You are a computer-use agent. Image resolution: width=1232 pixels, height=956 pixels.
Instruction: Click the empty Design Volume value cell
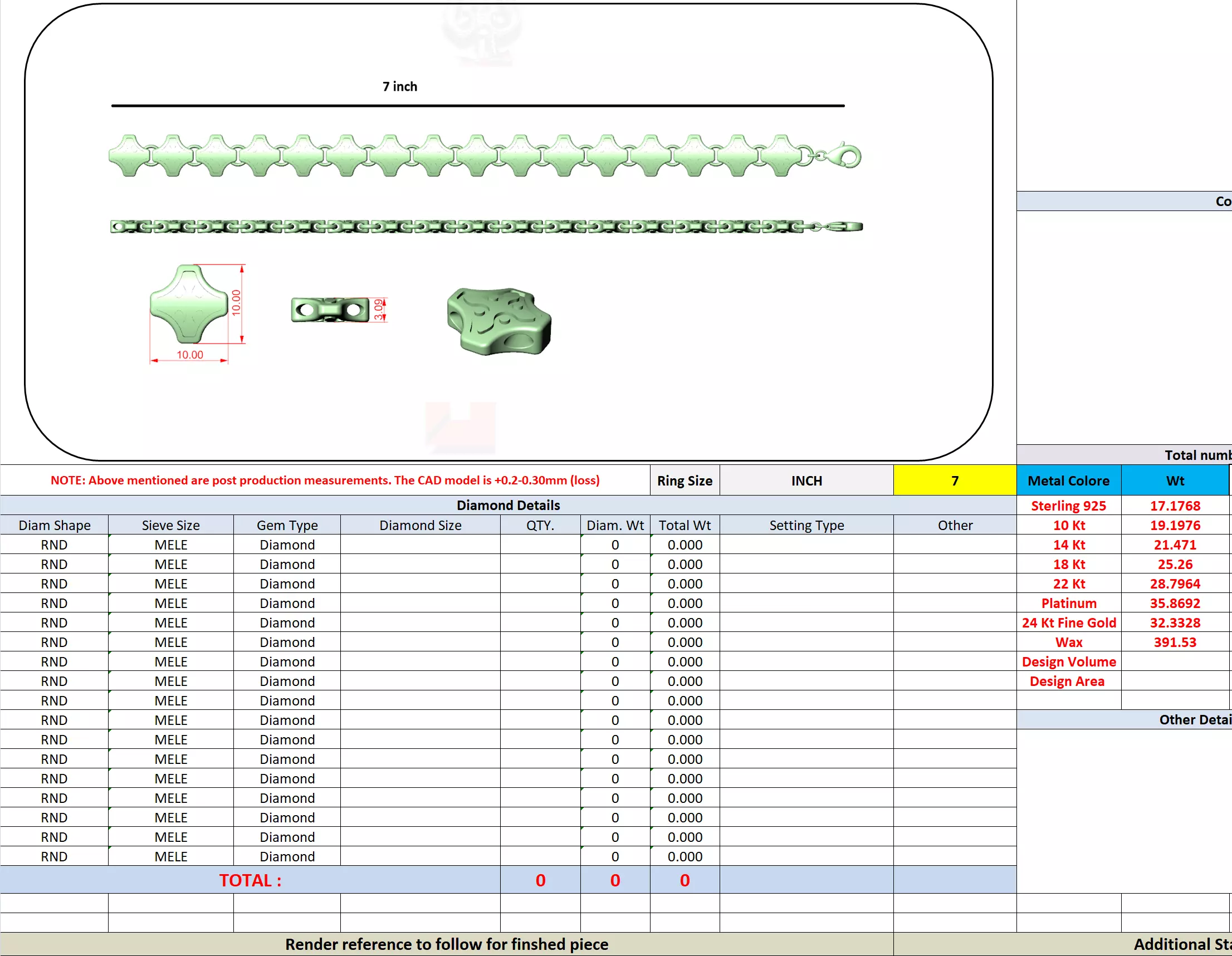click(x=1175, y=661)
